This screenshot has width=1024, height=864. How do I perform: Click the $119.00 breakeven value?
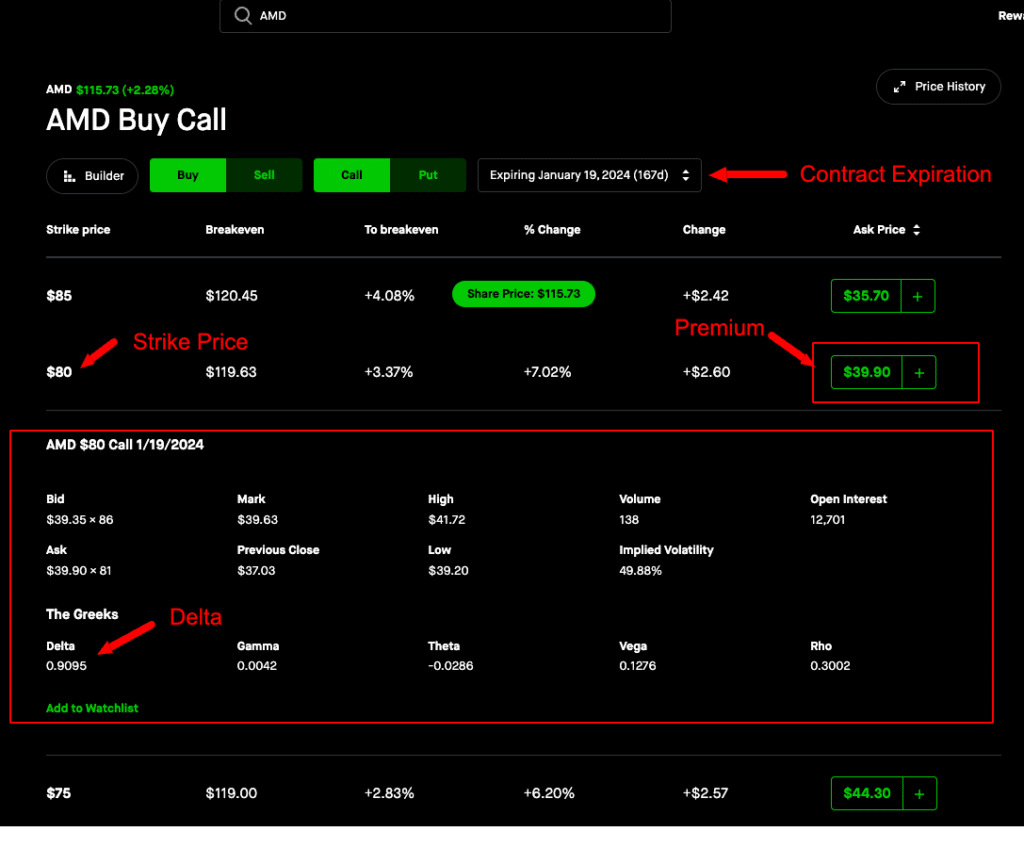click(x=231, y=793)
